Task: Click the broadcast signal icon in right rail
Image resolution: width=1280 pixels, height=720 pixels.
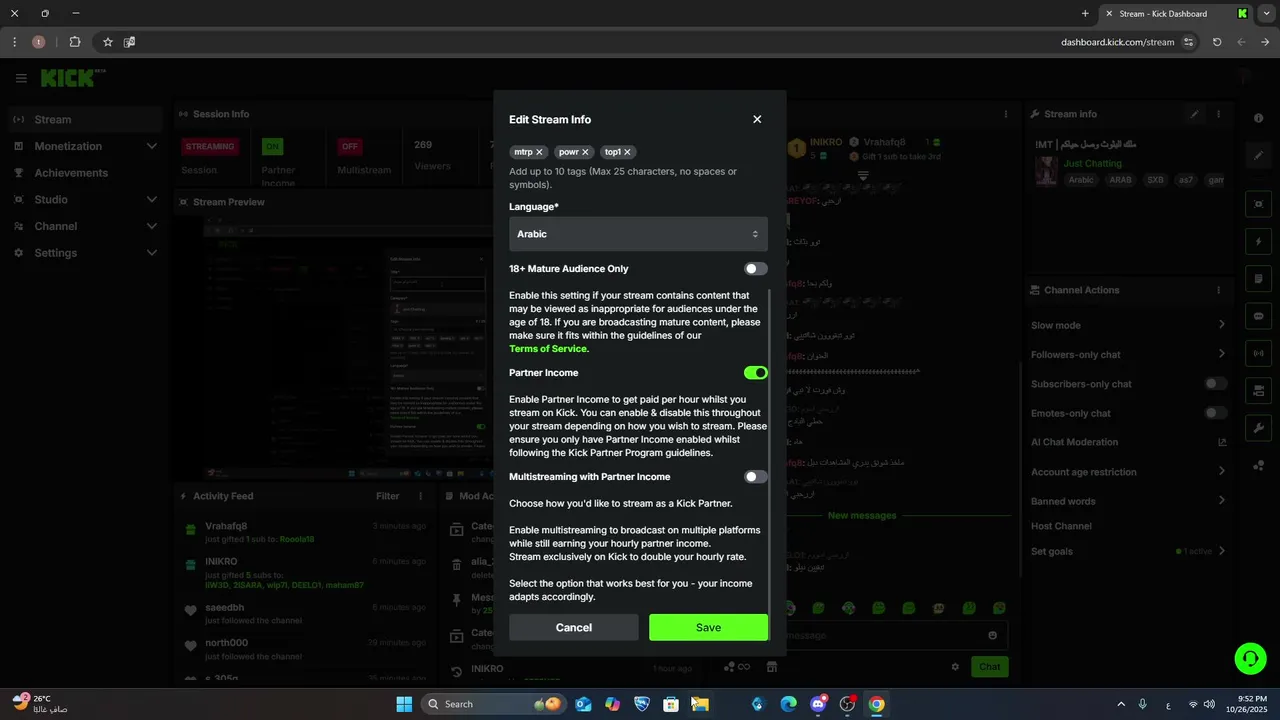Action: (x=1259, y=353)
